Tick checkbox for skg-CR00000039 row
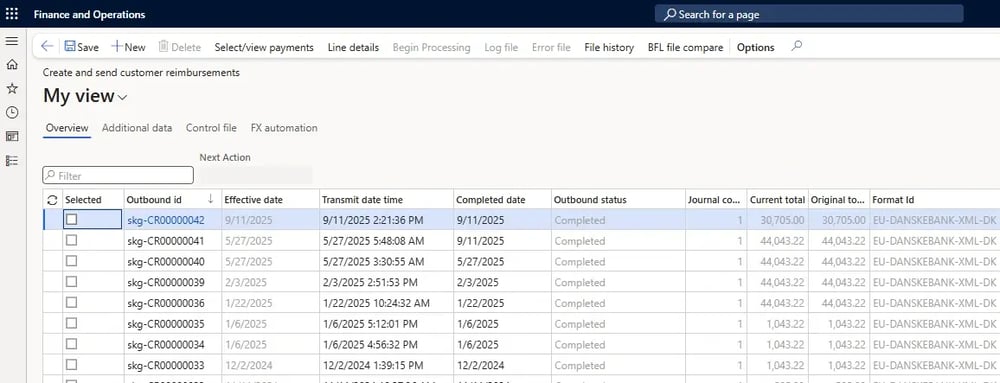Image resolution: width=1000 pixels, height=383 pixels. [71, 282]
